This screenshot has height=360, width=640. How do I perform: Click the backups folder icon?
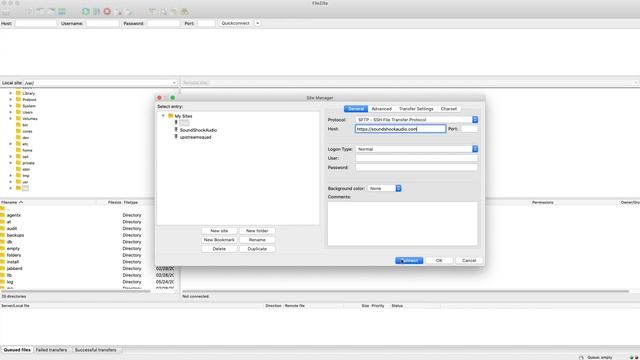coord(3,235)
